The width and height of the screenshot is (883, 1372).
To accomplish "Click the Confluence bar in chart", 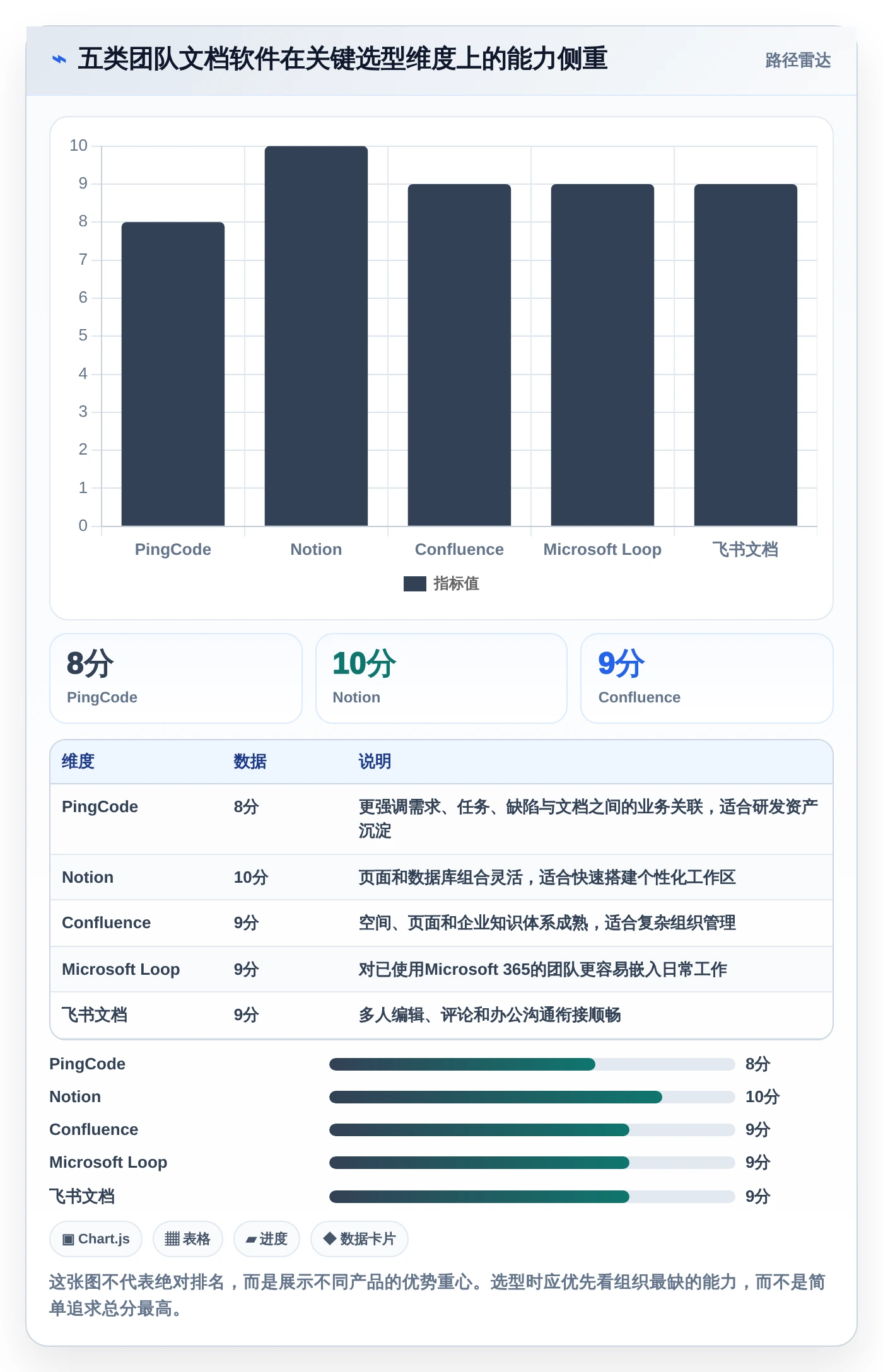I will tap(459, 355).
